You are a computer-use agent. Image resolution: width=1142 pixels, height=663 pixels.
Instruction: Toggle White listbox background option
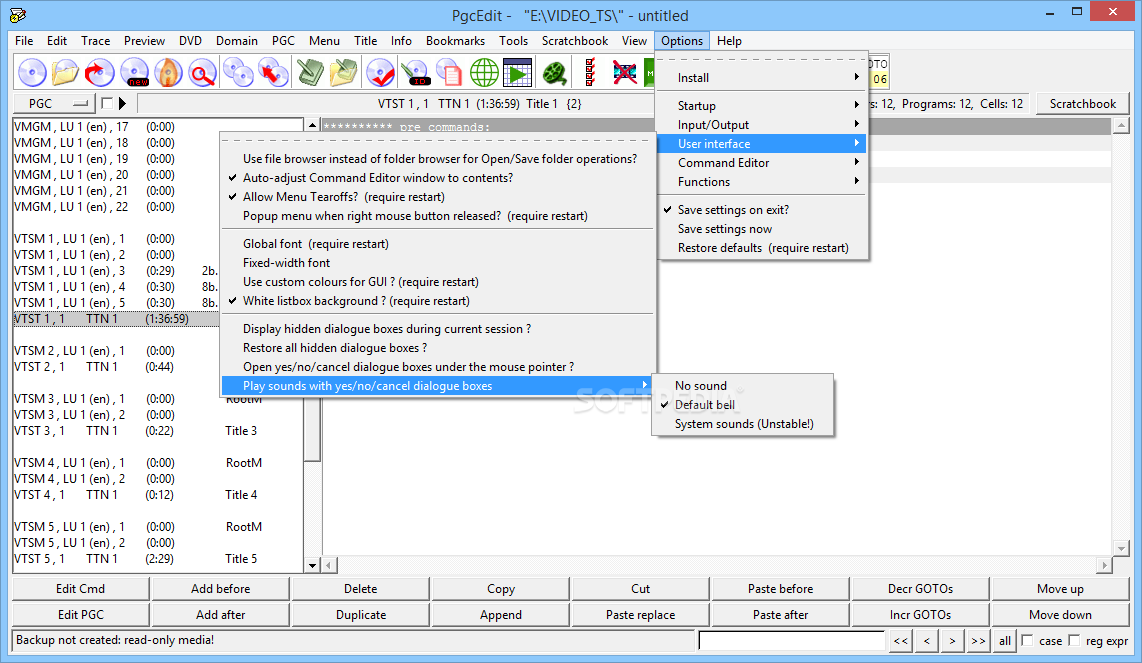click(x=438, y=301)
